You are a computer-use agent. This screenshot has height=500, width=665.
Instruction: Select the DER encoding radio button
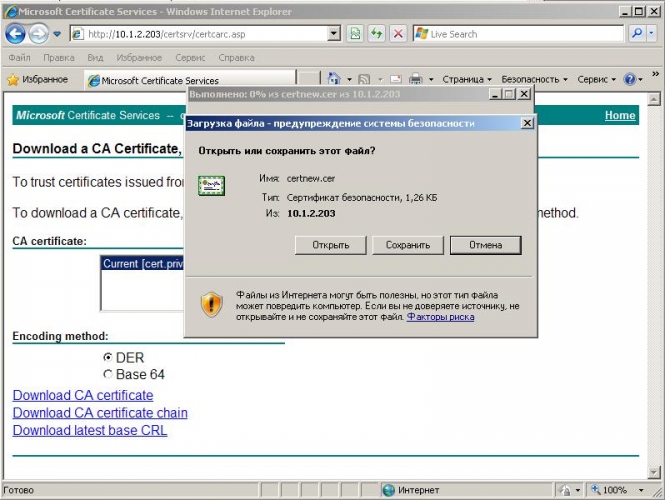click(108, 358)
